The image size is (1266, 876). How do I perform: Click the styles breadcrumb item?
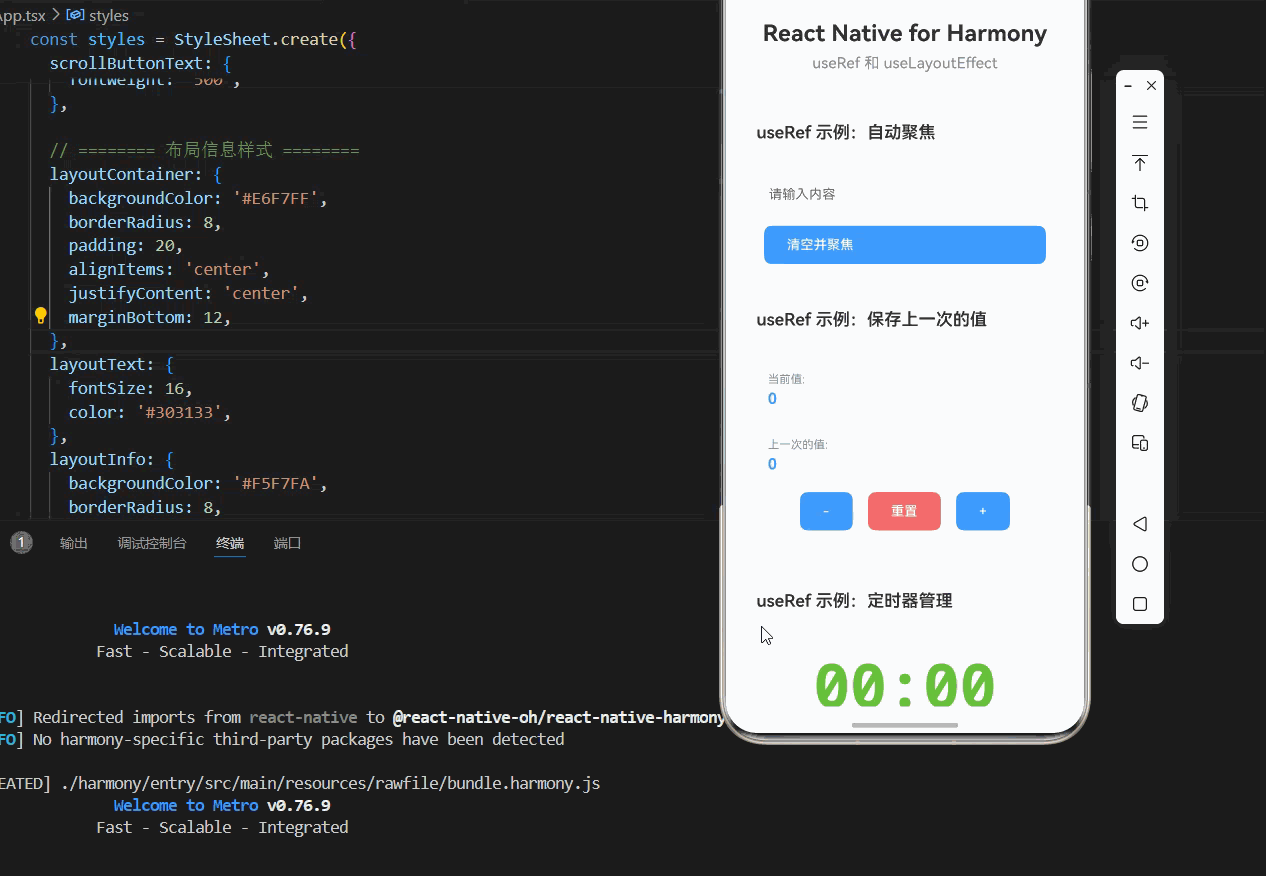[108, 15]
